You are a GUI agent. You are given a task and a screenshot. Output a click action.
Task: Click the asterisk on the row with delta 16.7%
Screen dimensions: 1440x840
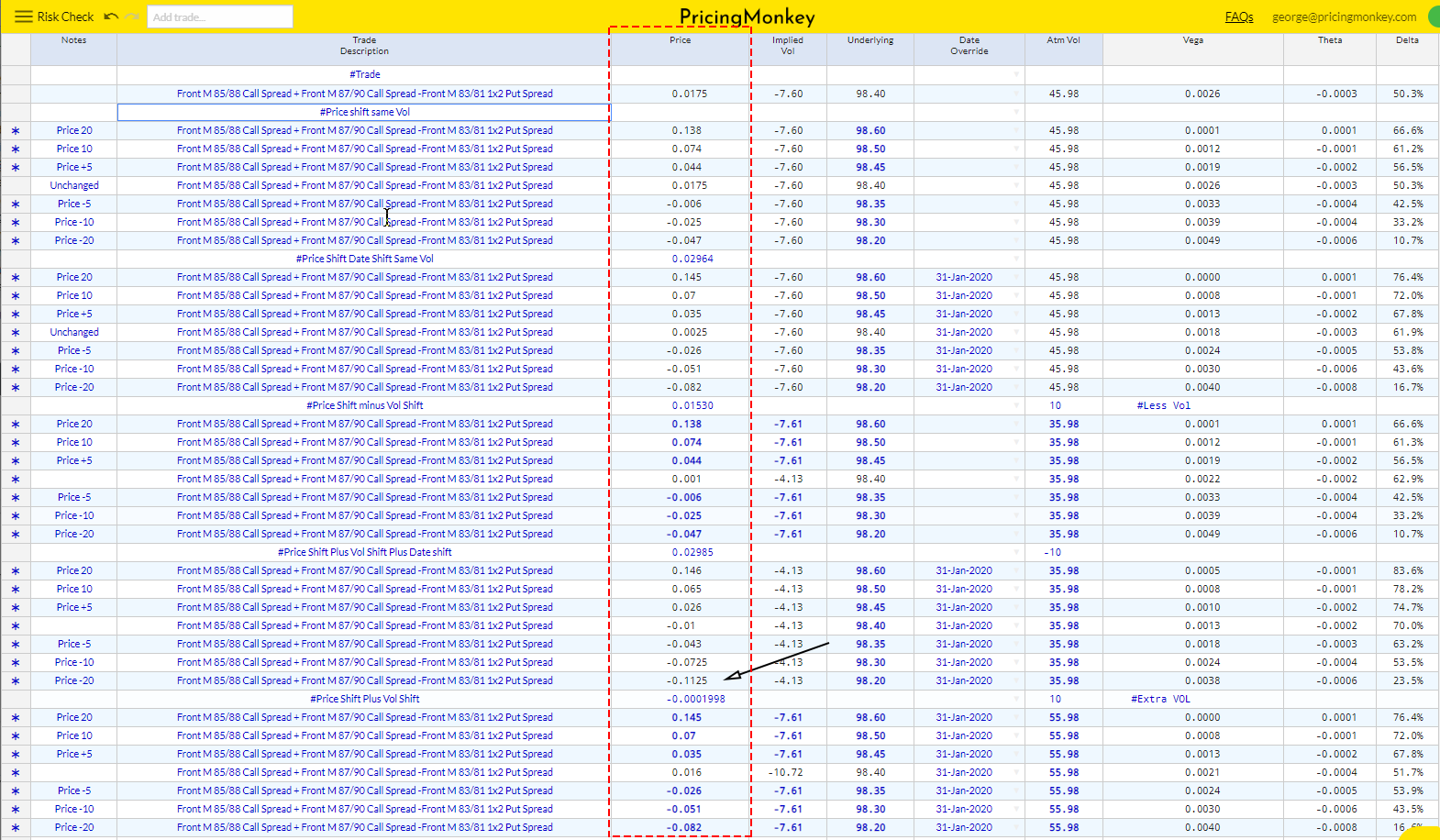coord(16,387)
